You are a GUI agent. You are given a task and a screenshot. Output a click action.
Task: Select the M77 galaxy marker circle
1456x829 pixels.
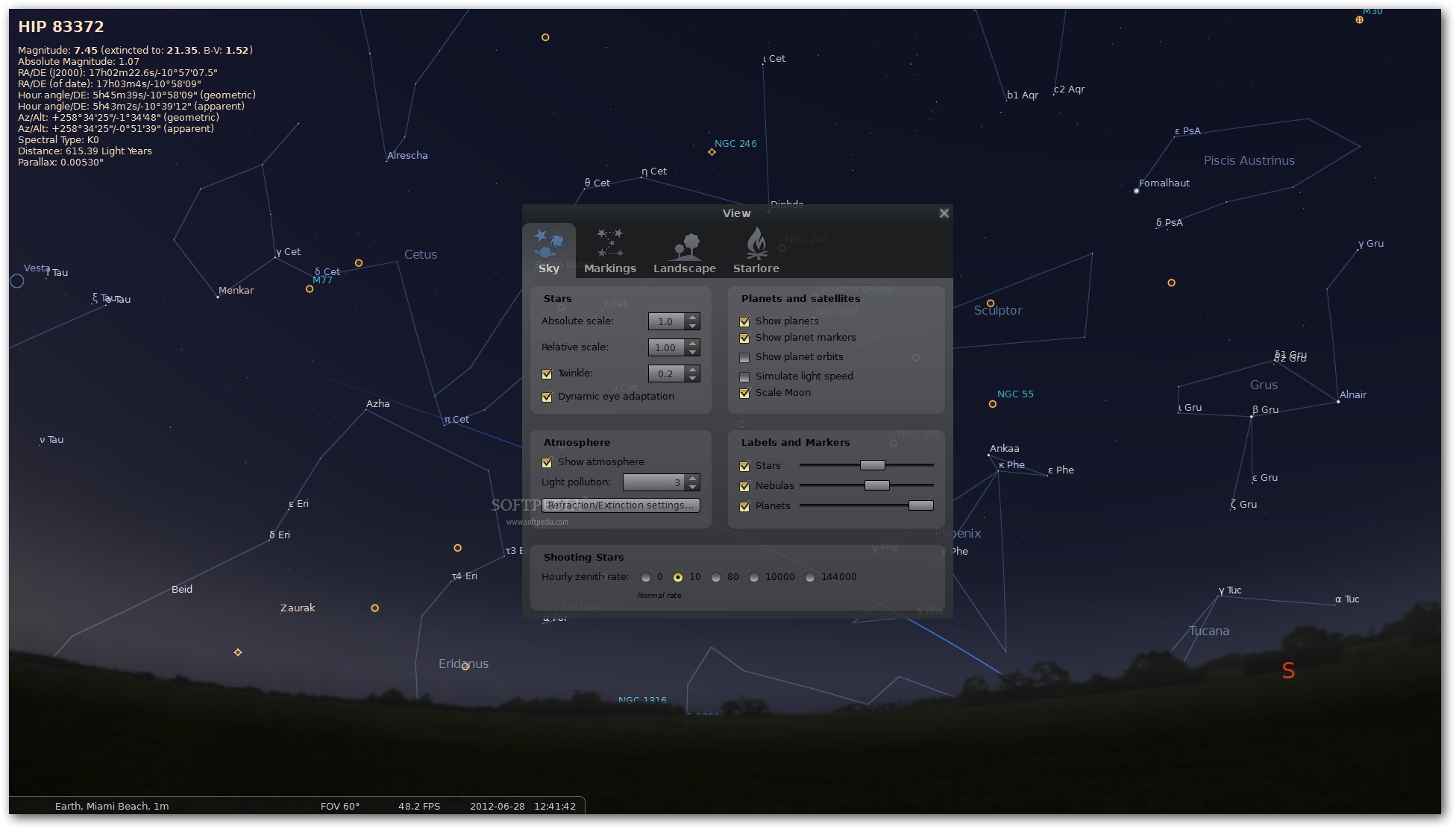click(x=310, y=289)
